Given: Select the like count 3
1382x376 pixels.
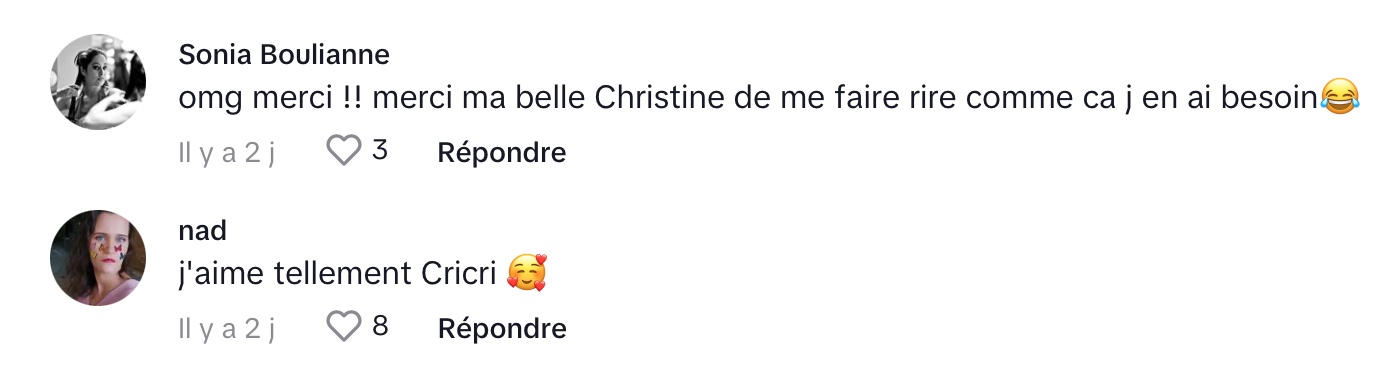Looking at the screenshot, I should click(x=379, y=152).
